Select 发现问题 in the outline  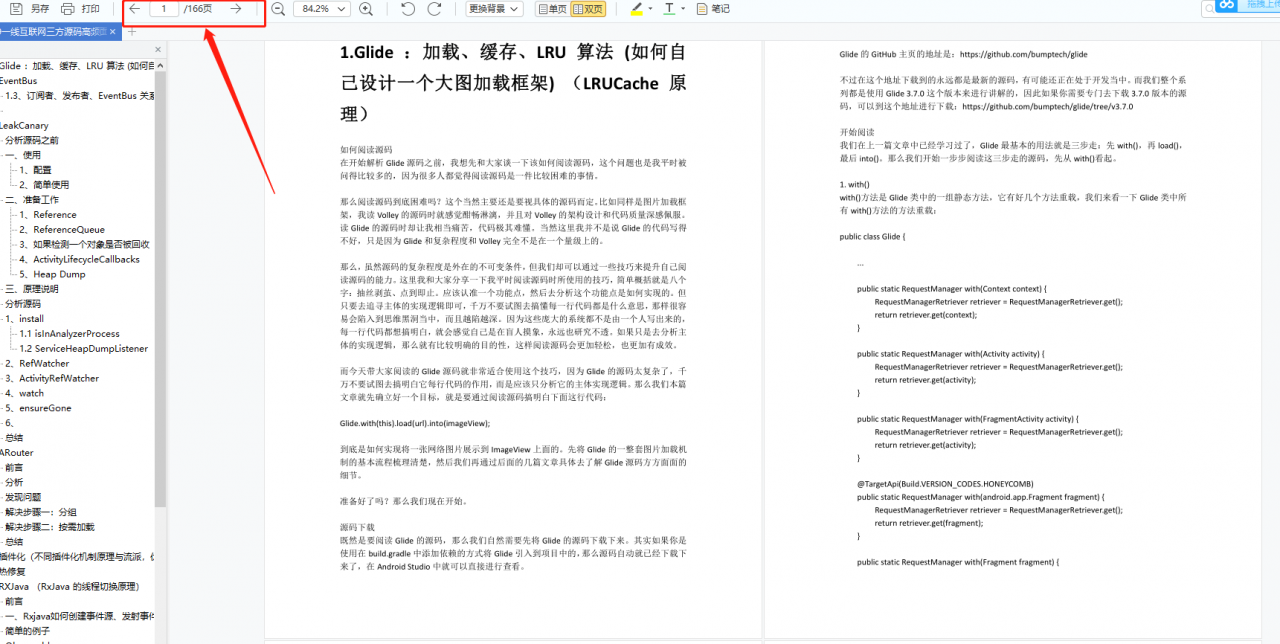[x=23, y=497]
